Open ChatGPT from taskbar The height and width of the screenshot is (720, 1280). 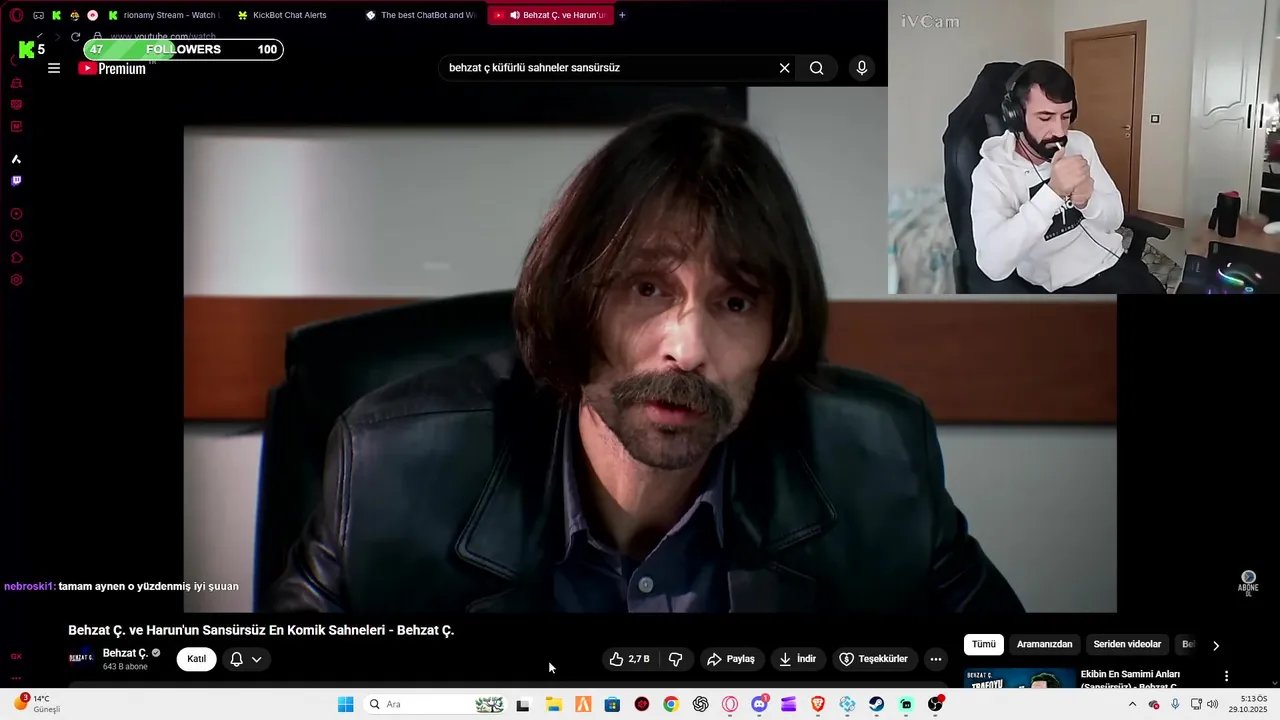[x=700, y=704]
